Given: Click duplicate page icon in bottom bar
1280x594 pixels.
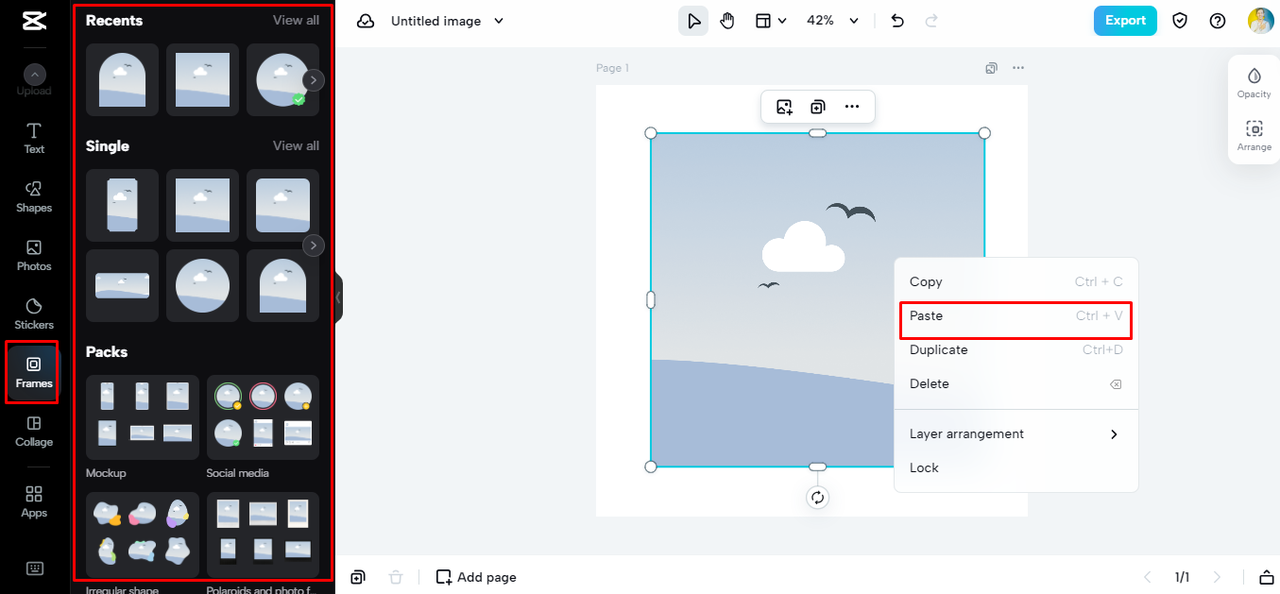Looking at the screenshot, I should point(358,577).
